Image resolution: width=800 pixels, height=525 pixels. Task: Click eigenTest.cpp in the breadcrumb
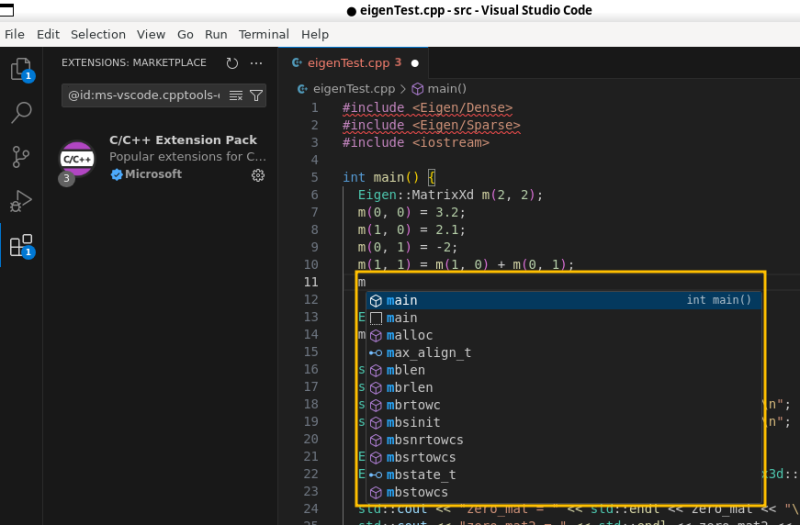tap(354, 89)
